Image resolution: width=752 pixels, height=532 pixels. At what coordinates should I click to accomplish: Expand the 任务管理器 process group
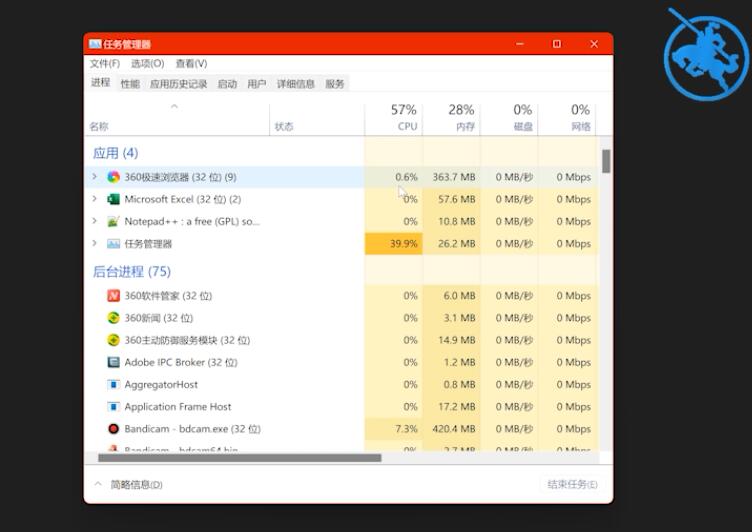point(94,243)
